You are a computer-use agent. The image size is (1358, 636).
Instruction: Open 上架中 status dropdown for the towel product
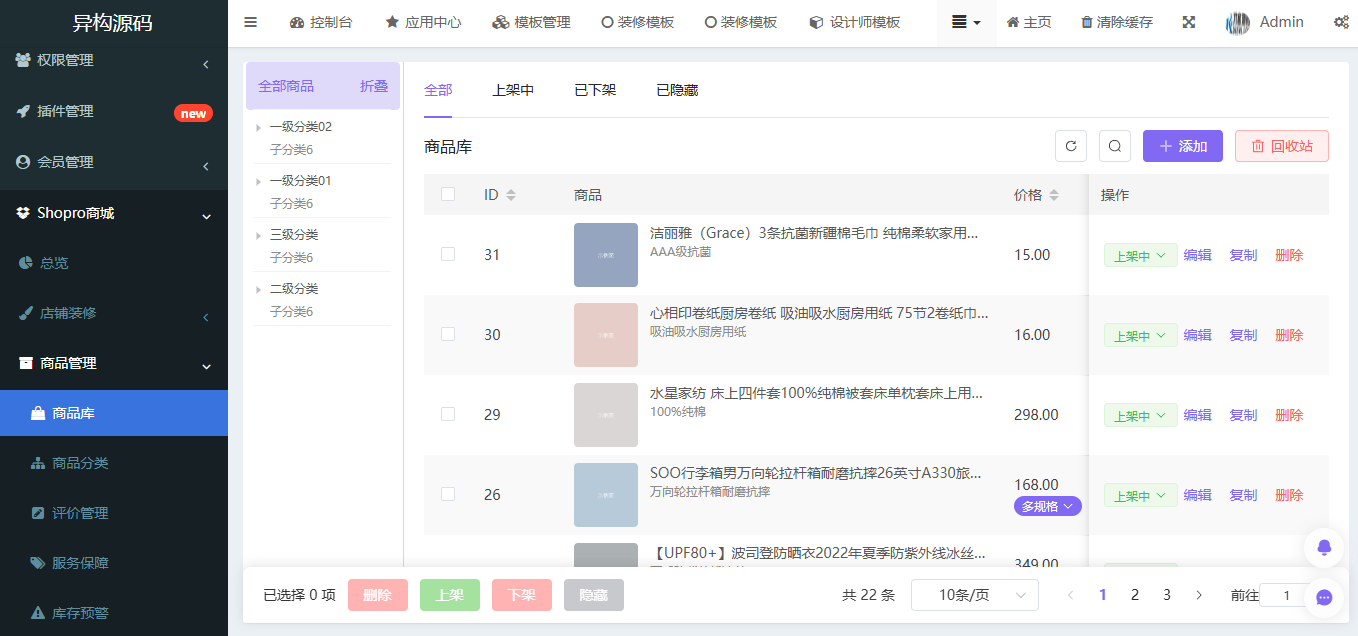(x=1140, y=254)
